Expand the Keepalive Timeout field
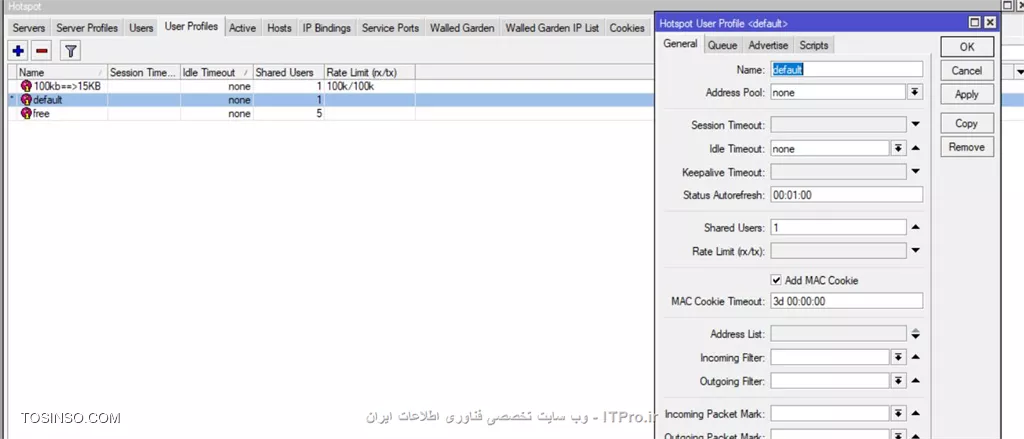This screenshot has height=439, width=1024. (x=916, y=172)
